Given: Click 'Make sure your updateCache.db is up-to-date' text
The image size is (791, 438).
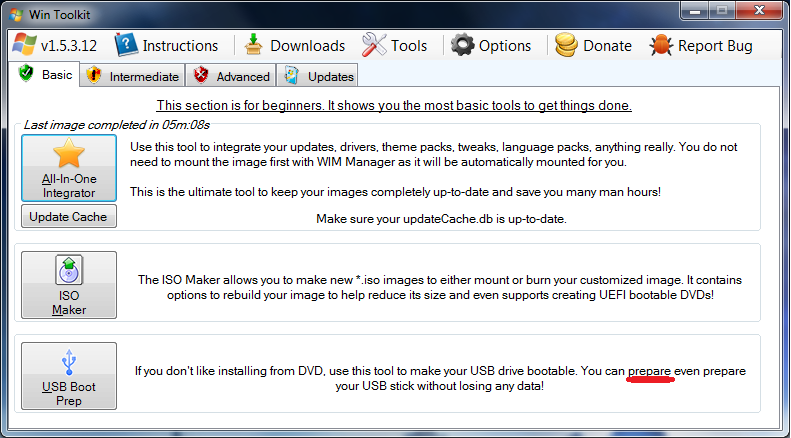Looking at the screenshot, I should 441,219.
